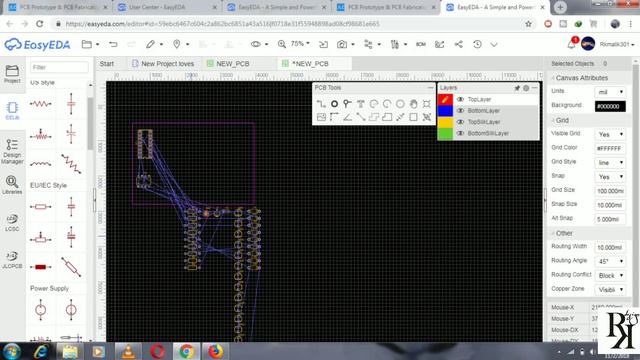640x360 pixels.
Task: Select the TopSilkLayer yellow color swatch
Action: 445,122
